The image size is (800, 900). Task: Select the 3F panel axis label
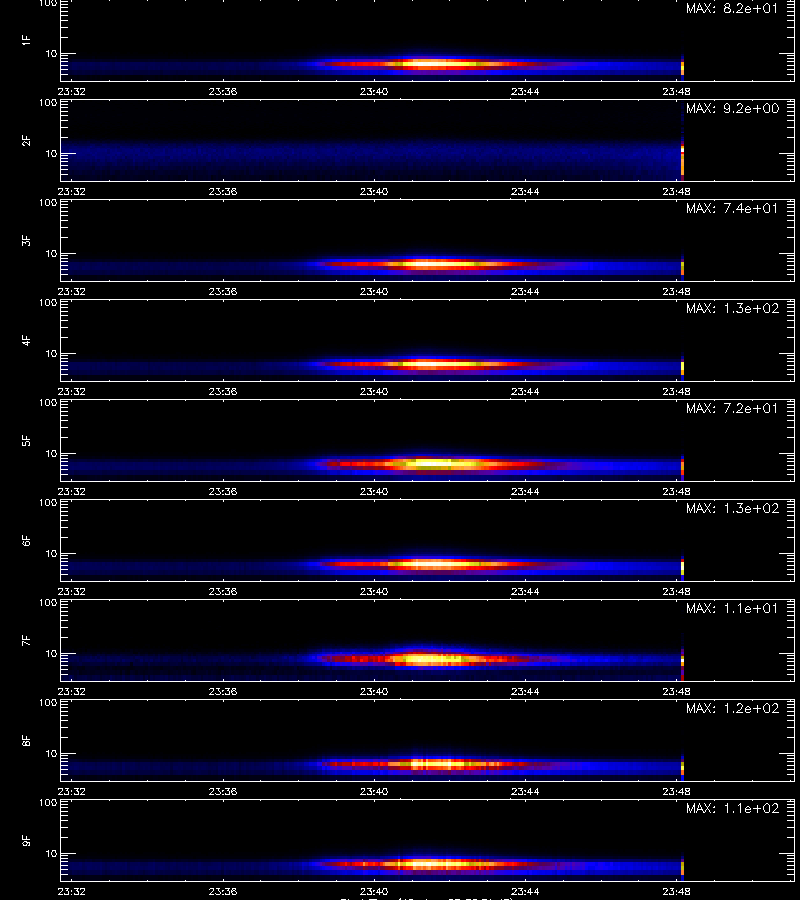(26, 240)
